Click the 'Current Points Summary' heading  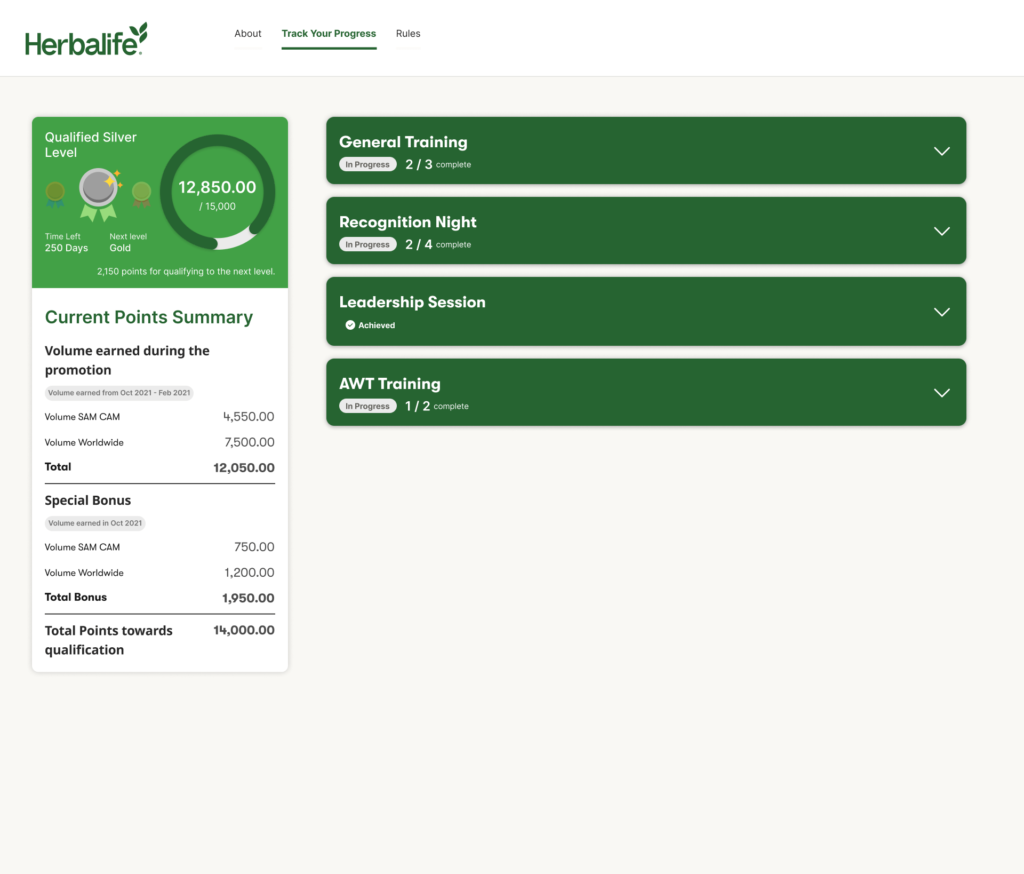(149, 317)
